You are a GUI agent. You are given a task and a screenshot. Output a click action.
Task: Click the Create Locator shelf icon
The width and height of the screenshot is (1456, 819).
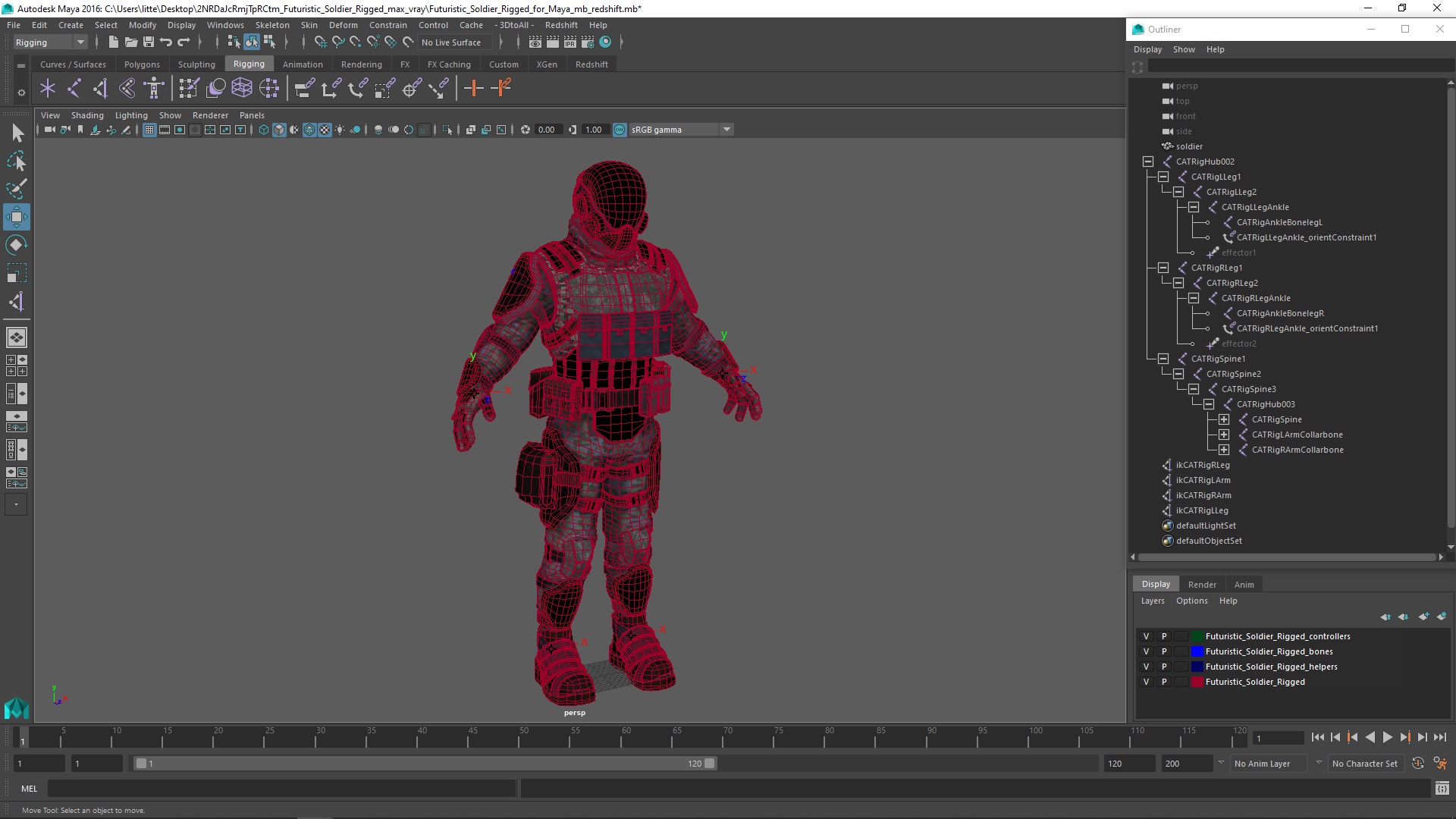click(x=48, y=89)
